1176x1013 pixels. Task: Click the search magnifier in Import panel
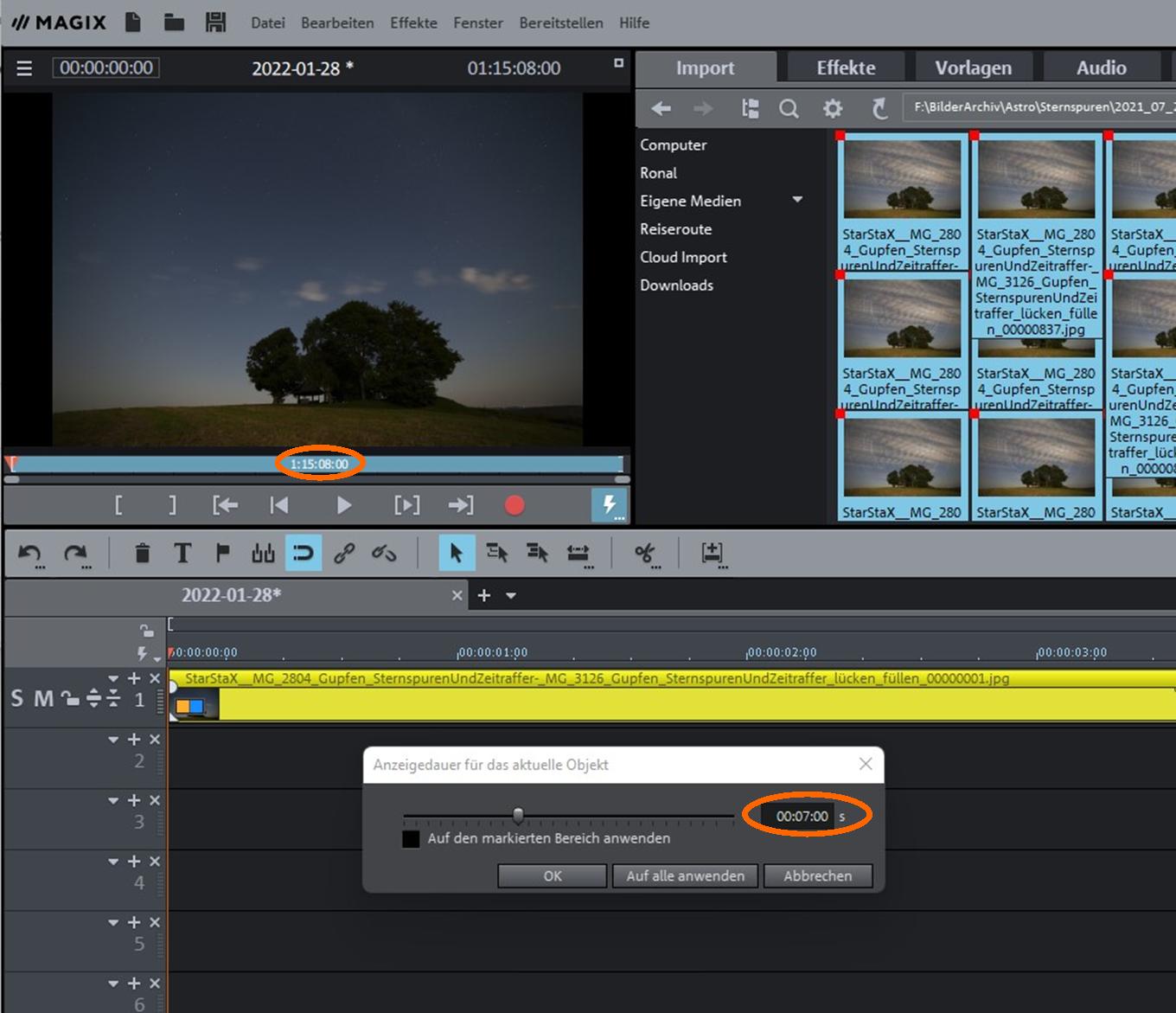[x=789, y=109]
